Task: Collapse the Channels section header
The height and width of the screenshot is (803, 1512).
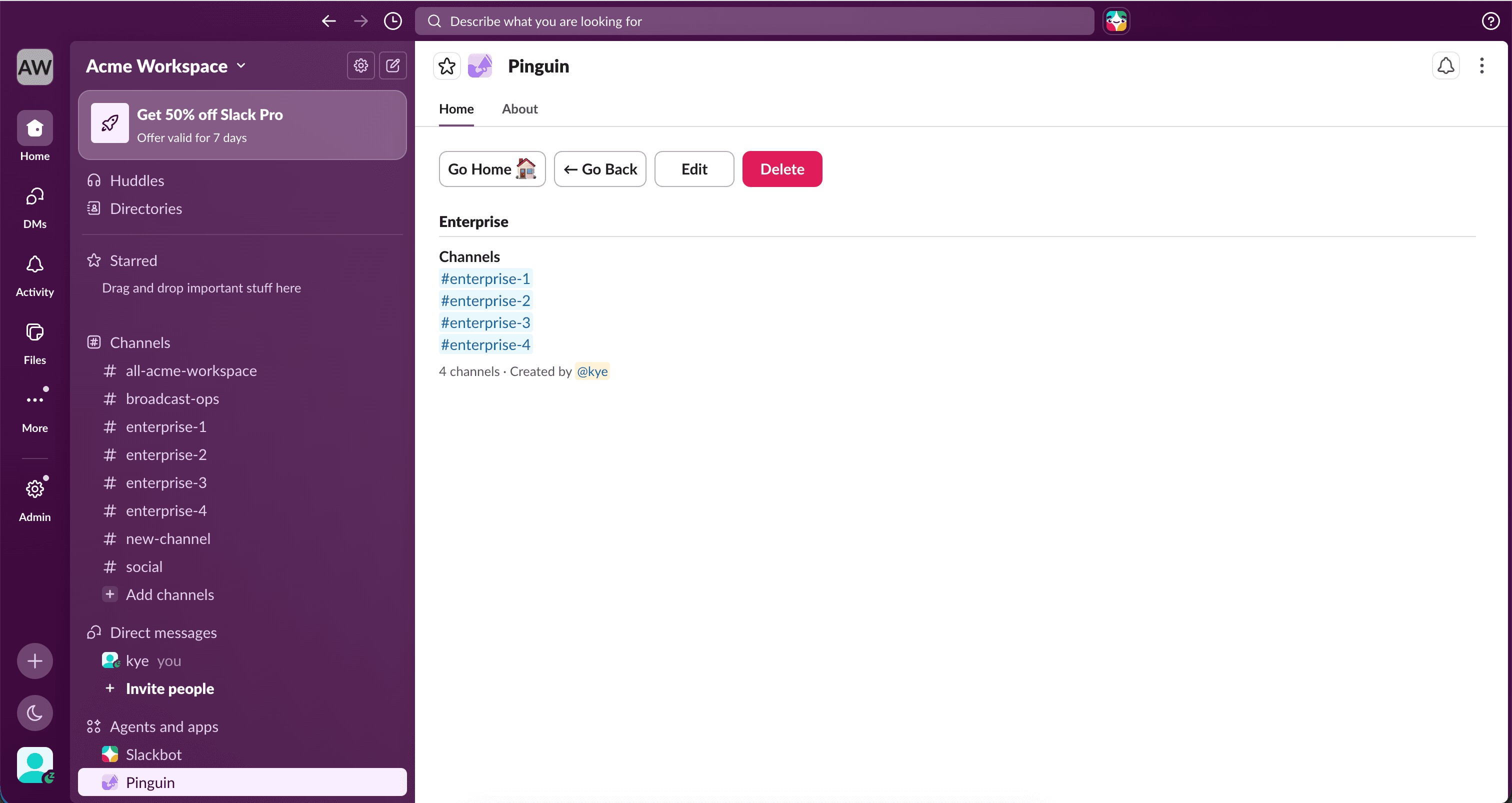Action: pyautogui.click(x=139, y=343)
